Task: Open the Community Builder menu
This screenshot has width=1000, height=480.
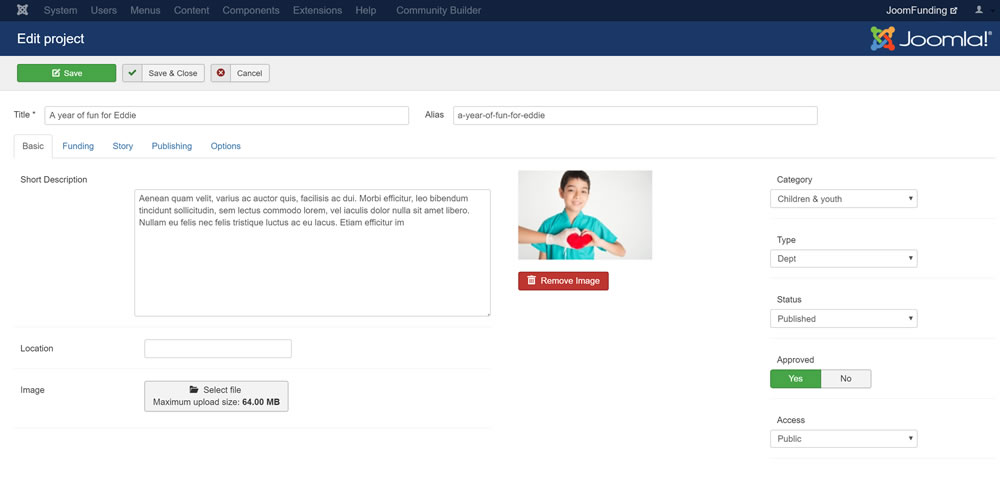Action: (x=439, y=10)
